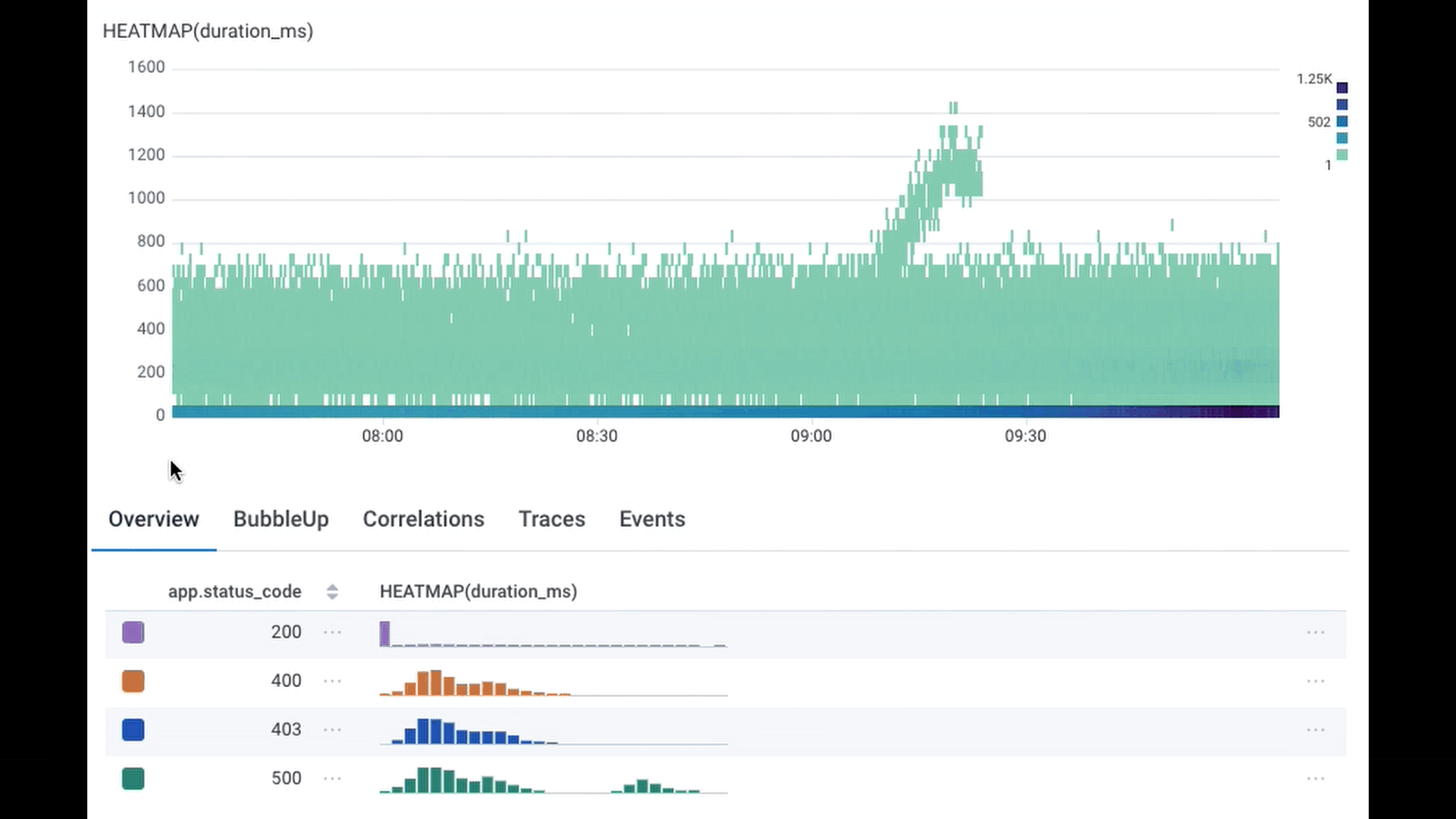
Task: Click the far-right row options icon for 200
Action: pos(1315,631)
